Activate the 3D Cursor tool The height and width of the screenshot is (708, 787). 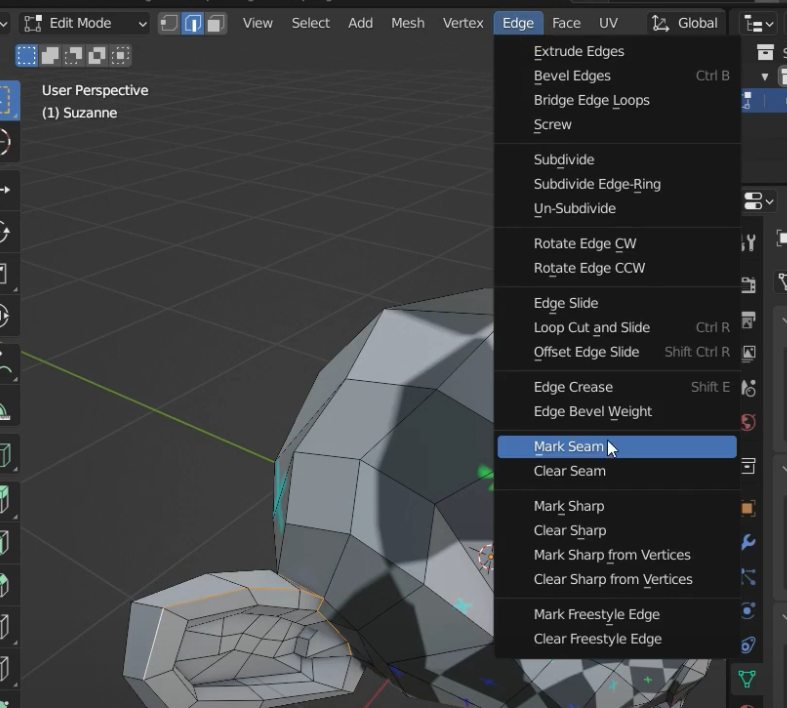5,142
